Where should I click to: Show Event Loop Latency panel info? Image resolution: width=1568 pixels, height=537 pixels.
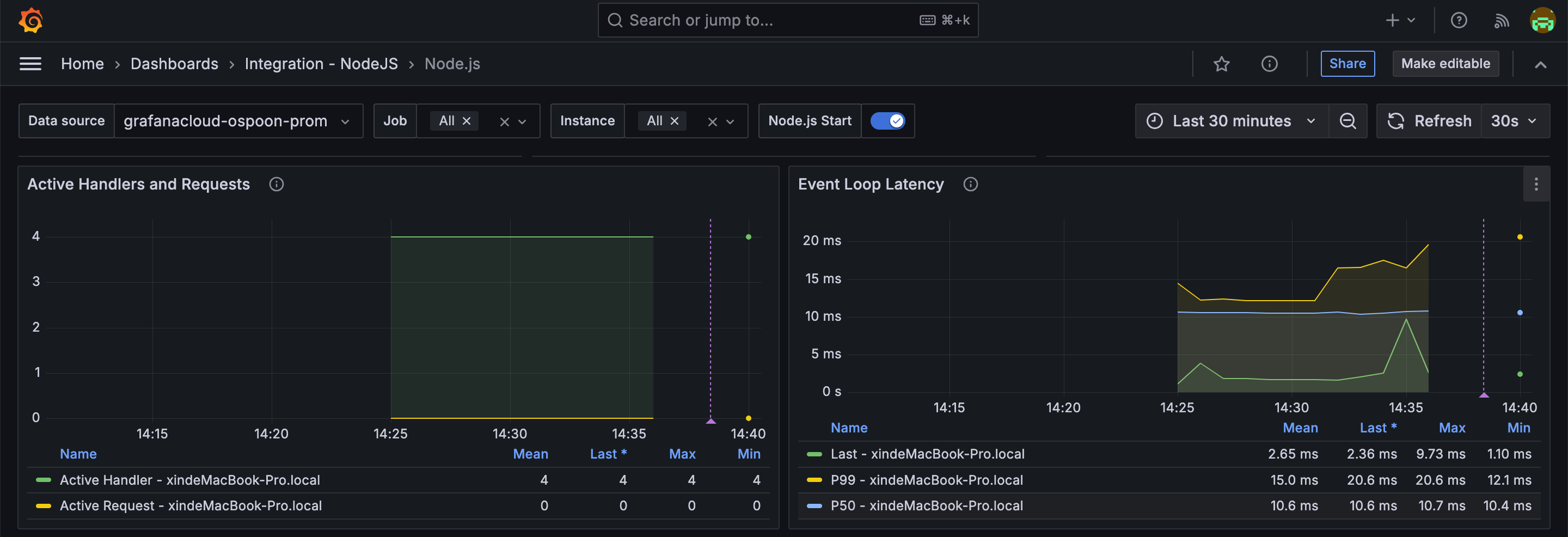[970, 184]
